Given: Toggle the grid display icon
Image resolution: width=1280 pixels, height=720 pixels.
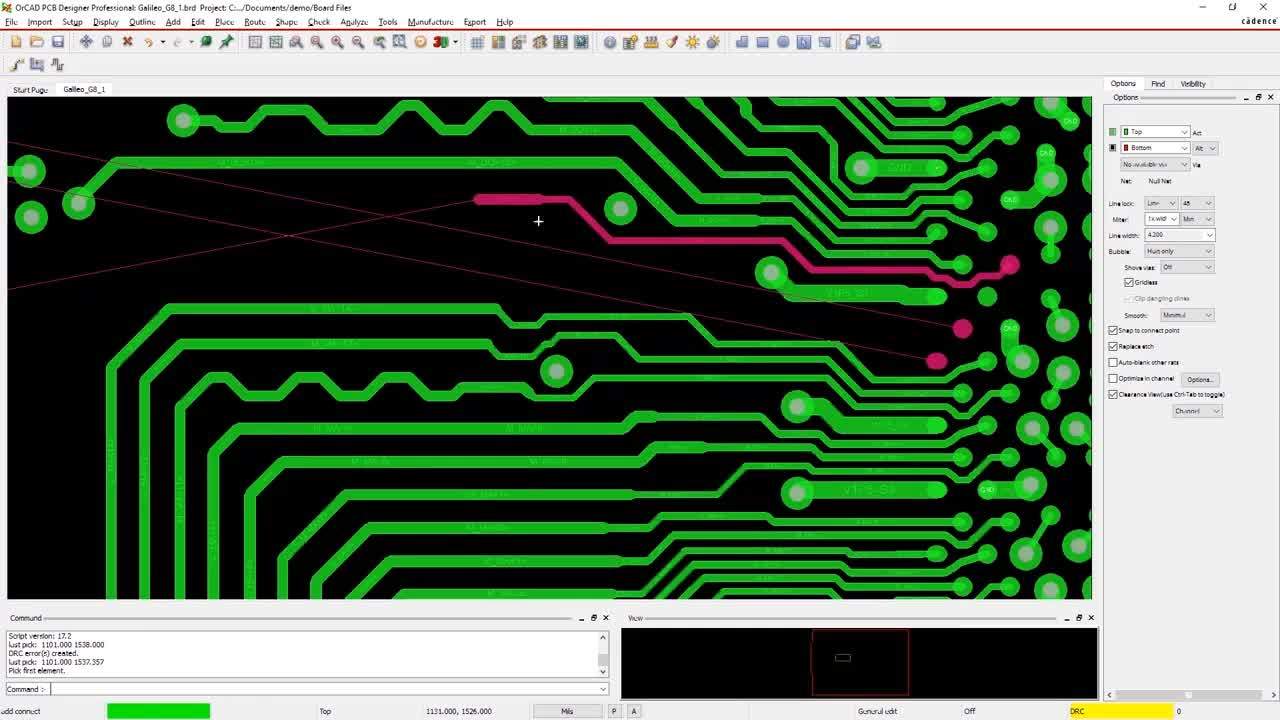Looking at the screenshot, I should [478, 42].
